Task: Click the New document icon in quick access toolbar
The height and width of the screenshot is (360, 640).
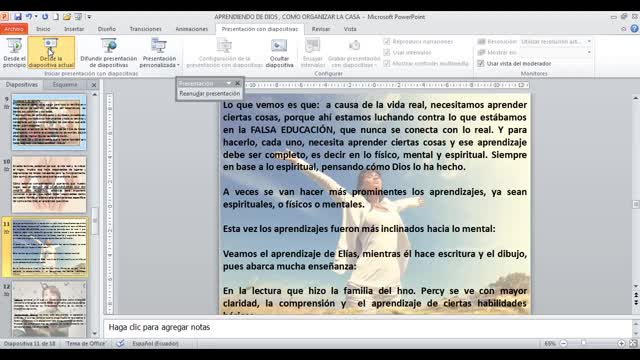Action: [x=56, y=17]
